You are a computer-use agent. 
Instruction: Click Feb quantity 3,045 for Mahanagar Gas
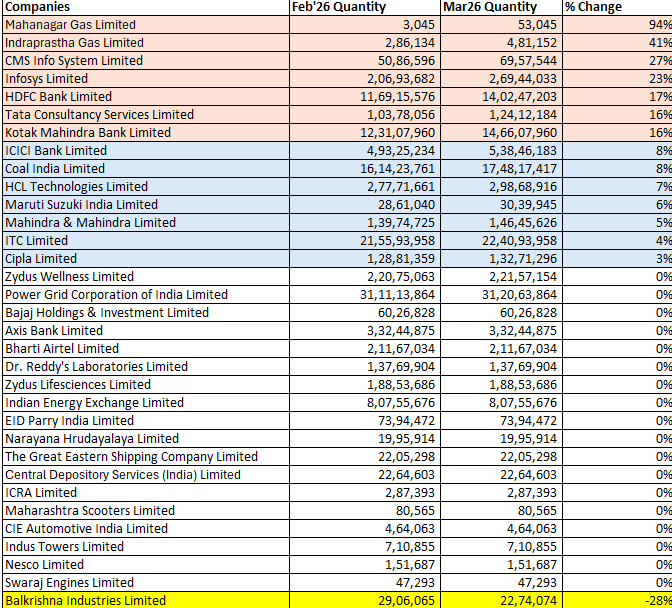365,25
